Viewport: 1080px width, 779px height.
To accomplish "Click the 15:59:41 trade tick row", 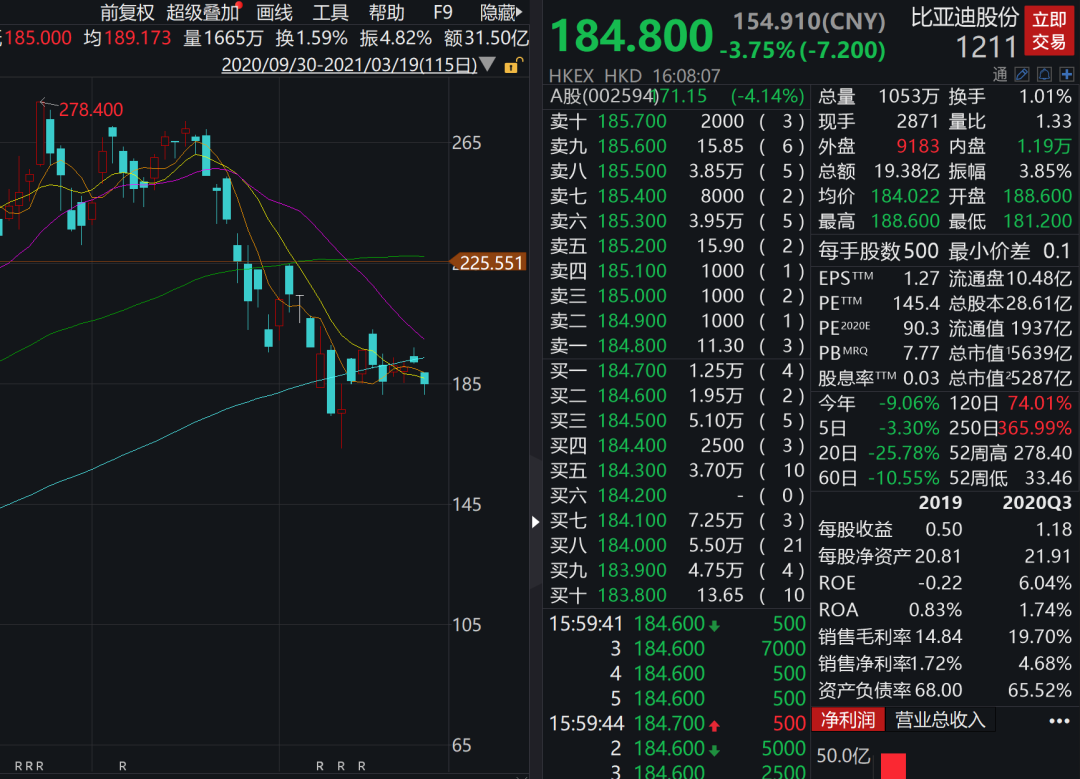I will (676, 624).
